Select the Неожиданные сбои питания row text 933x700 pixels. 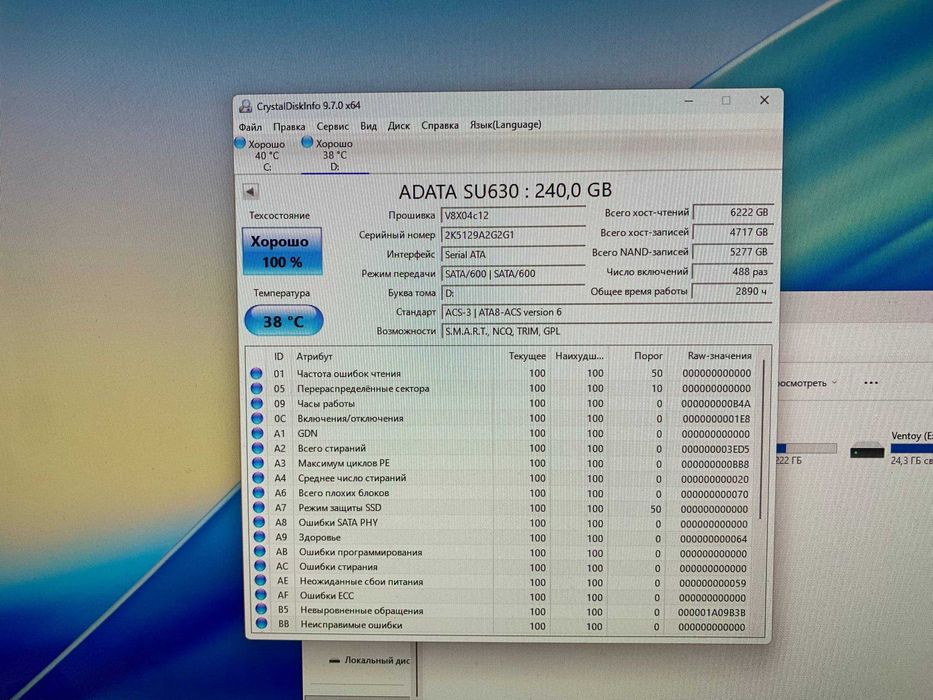[x=361, y=582]
